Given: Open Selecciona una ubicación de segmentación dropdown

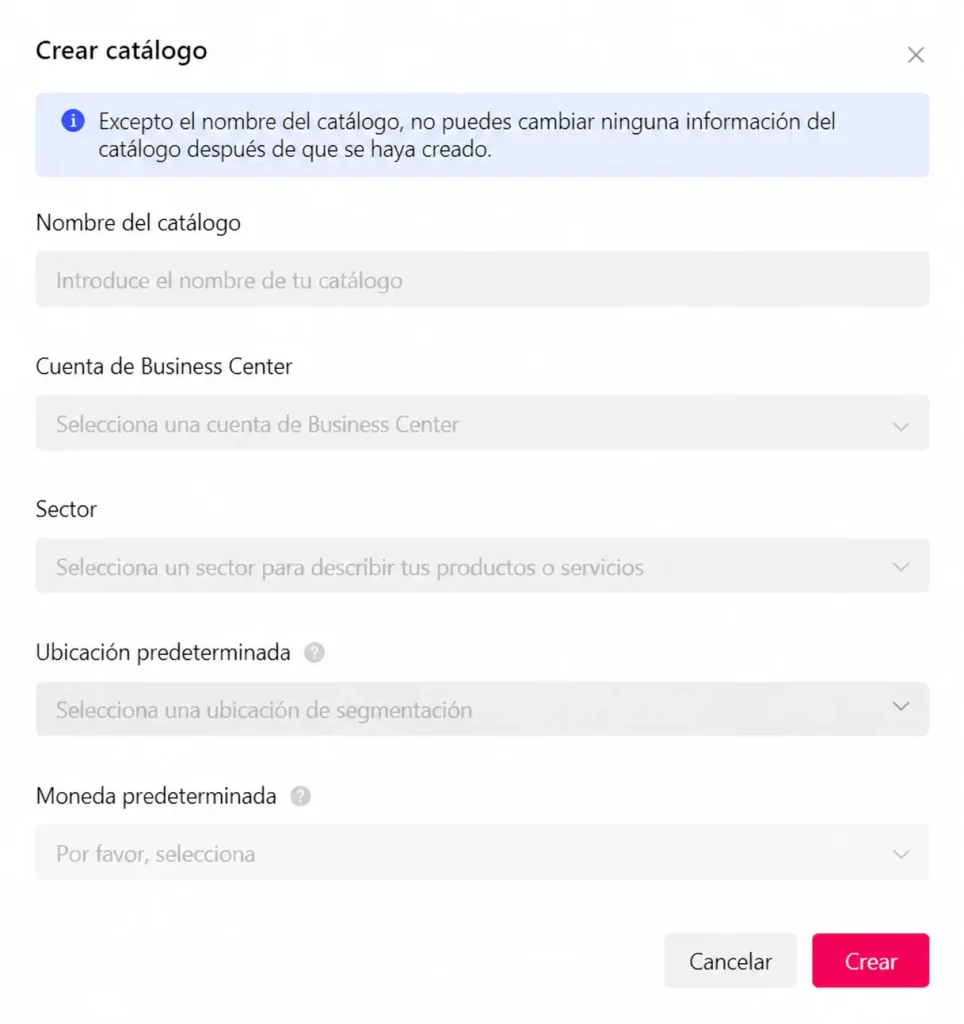Looking at the screenshot, I should coord(482,709).
